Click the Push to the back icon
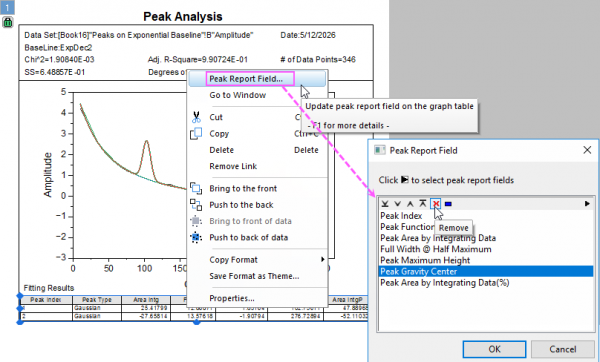 point(196,205)
